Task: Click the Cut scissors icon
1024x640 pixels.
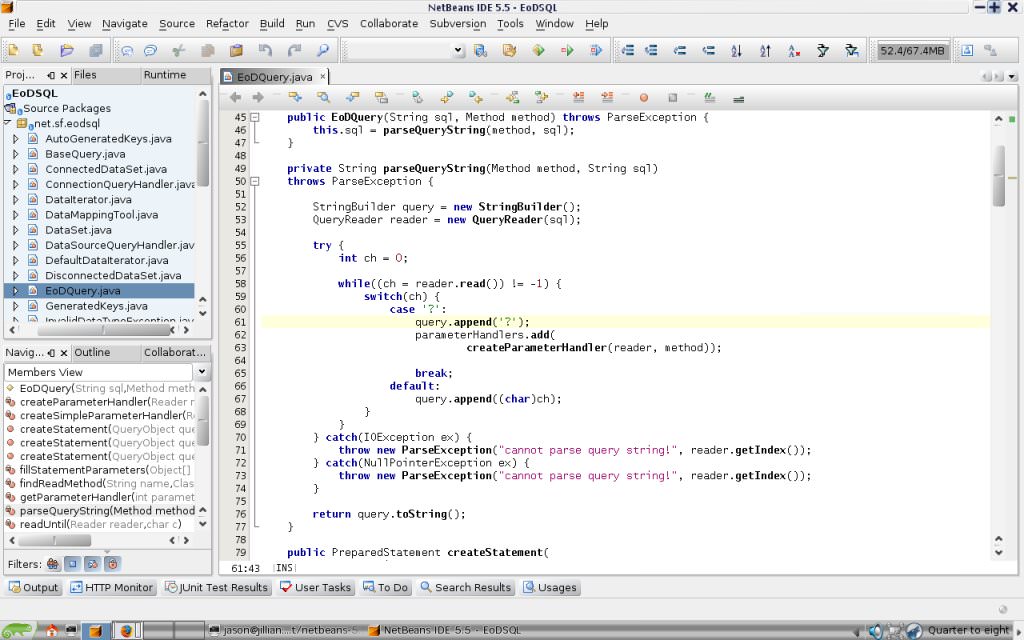Action: (x=178, y=50)
